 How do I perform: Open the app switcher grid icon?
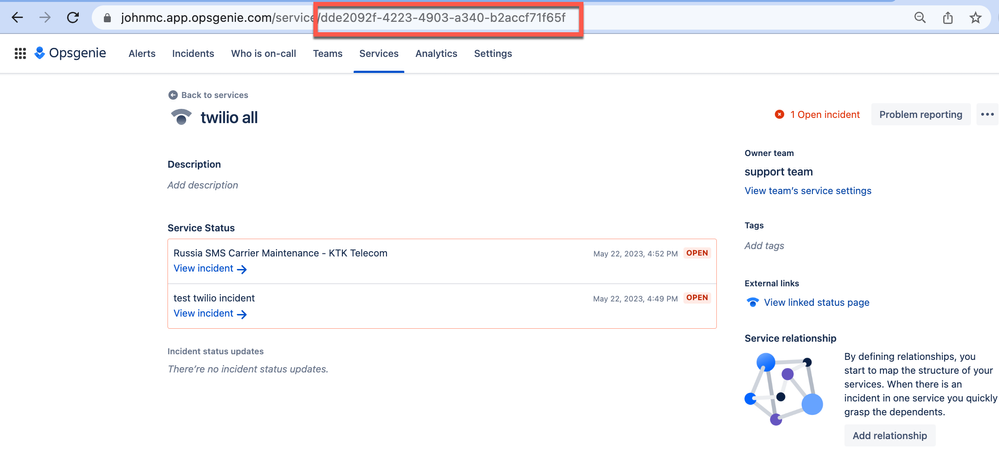coord(20,53)
